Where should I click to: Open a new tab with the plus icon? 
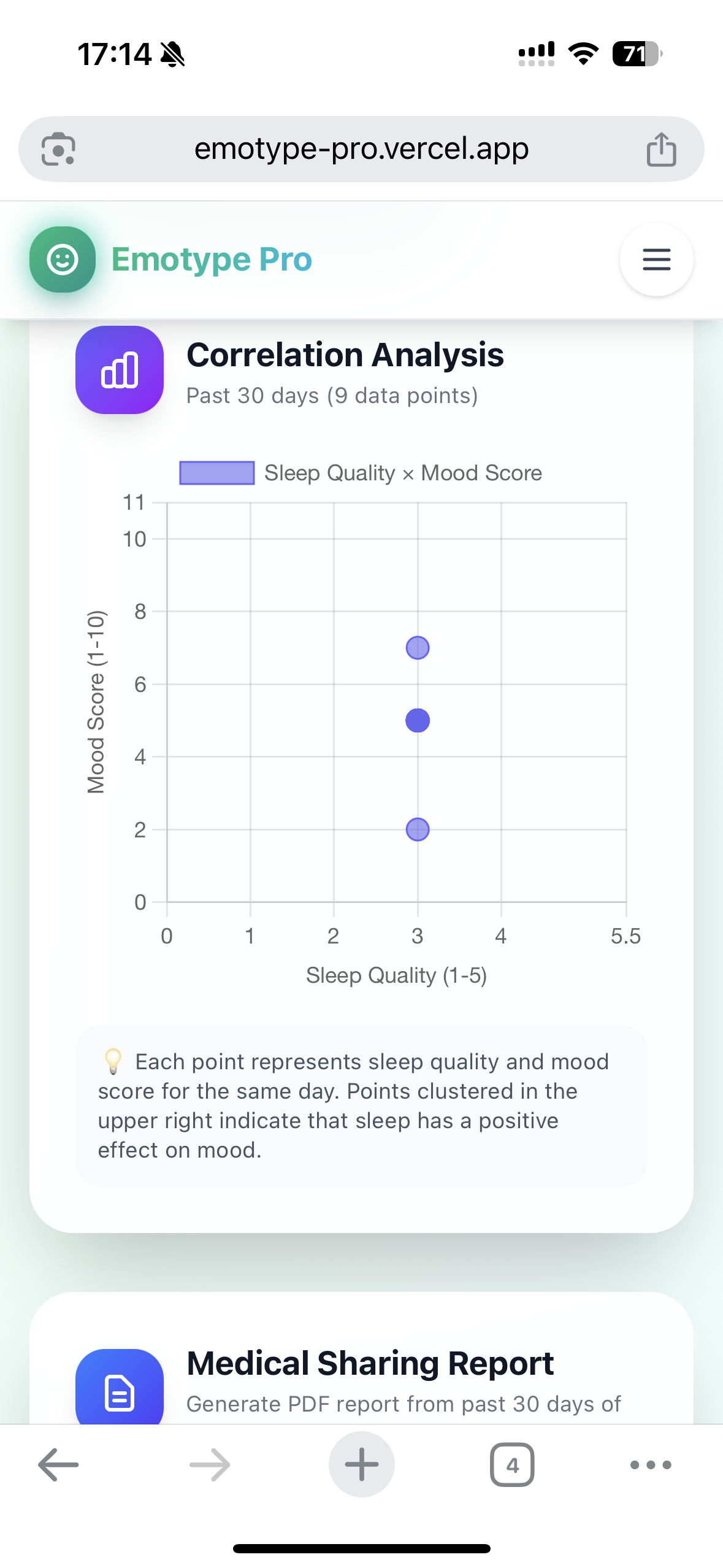(x=361, y=1464)
